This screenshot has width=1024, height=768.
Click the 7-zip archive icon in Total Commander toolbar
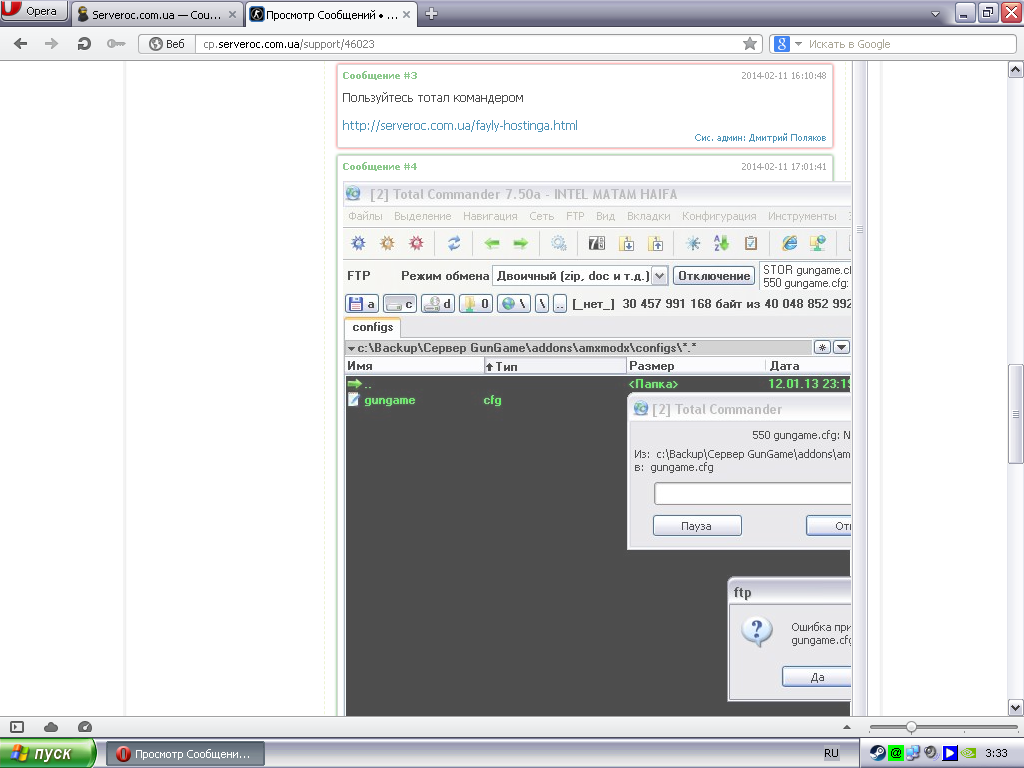click(597, 244)
